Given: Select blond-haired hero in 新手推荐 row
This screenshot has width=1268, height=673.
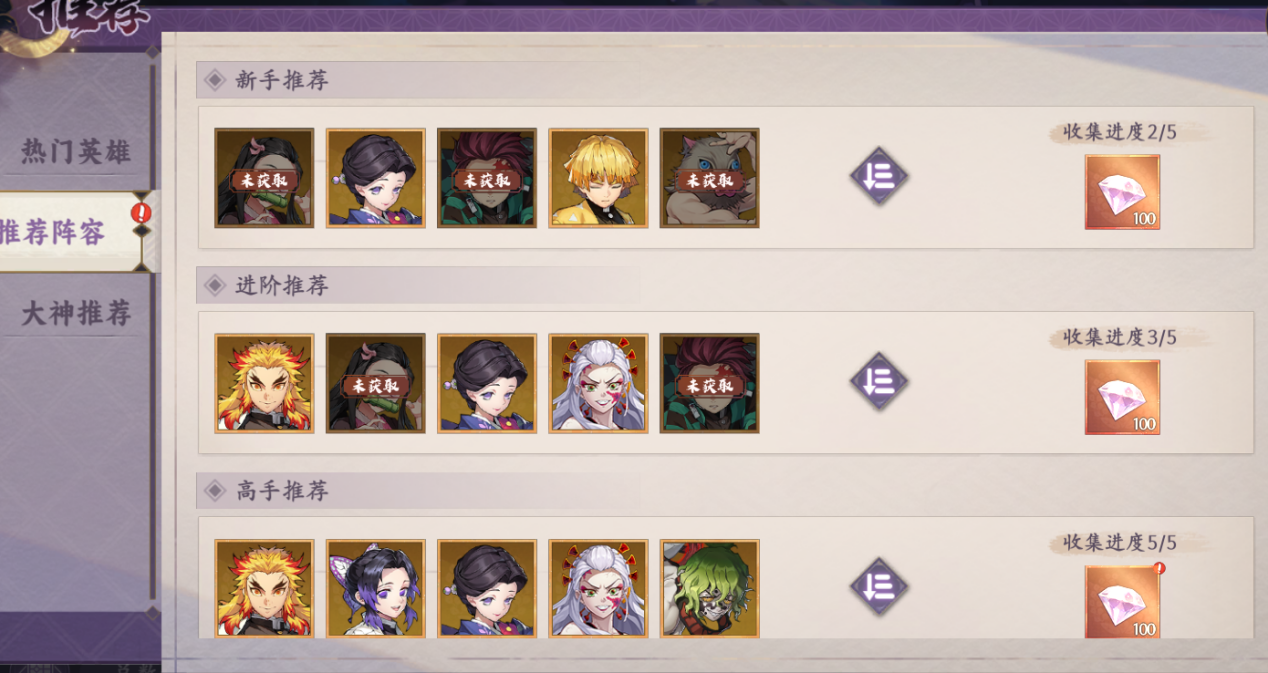Looking at the screenshot, I should (598, 177).
